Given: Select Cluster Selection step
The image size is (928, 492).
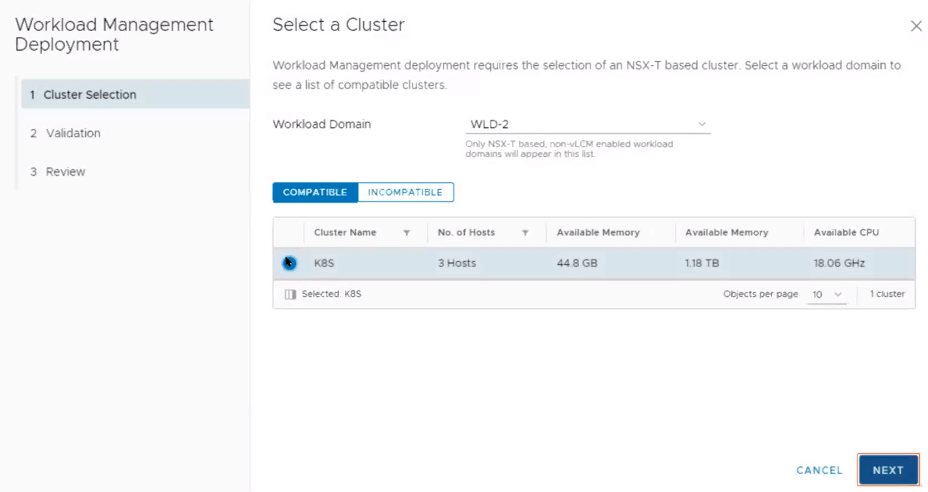Looking at the screenshot, I should click(89, 95).
